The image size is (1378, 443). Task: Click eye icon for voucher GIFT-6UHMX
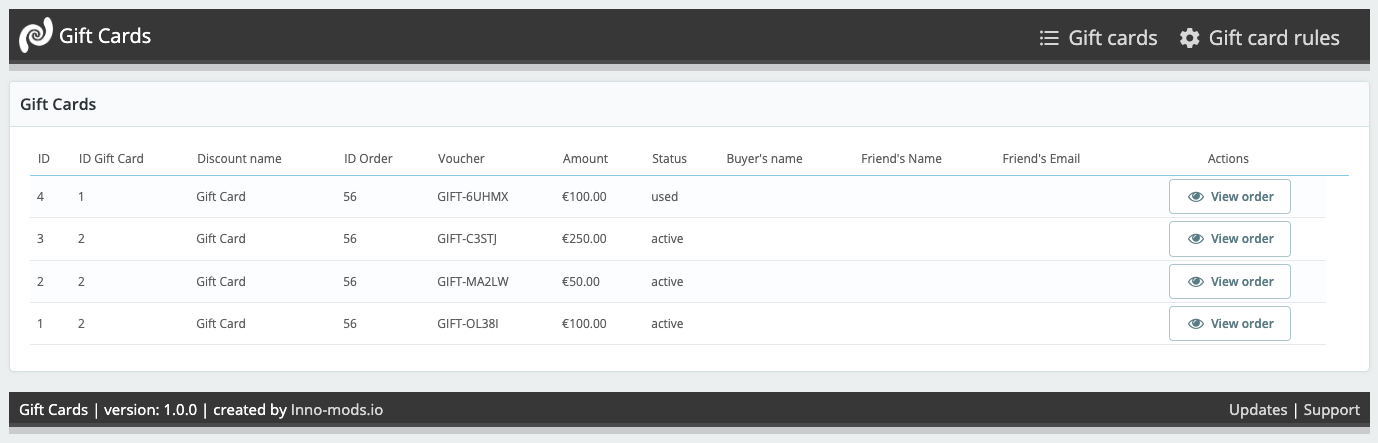[1195, 197]
